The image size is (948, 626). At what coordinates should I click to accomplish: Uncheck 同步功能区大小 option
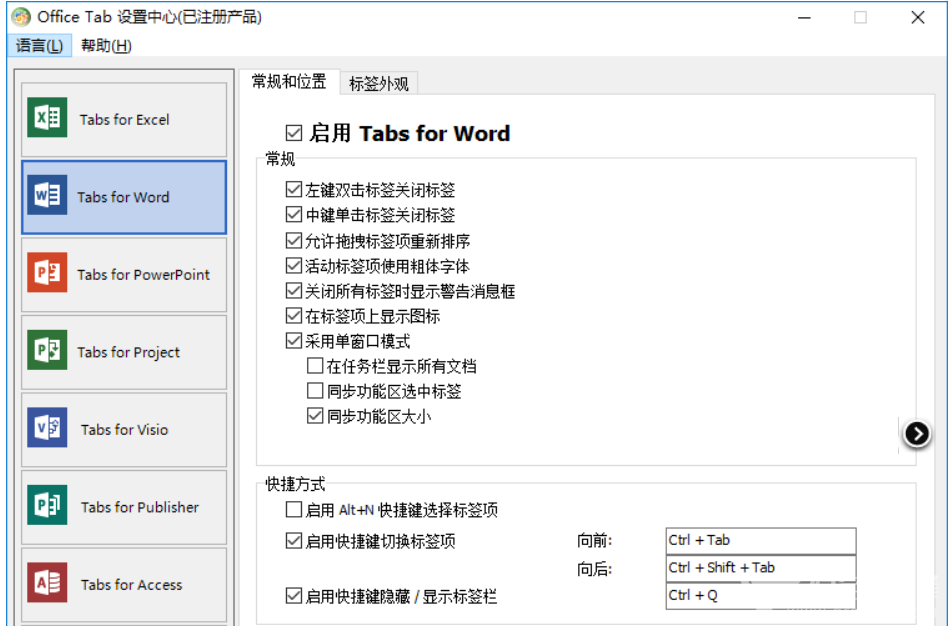tap(316, 416)
